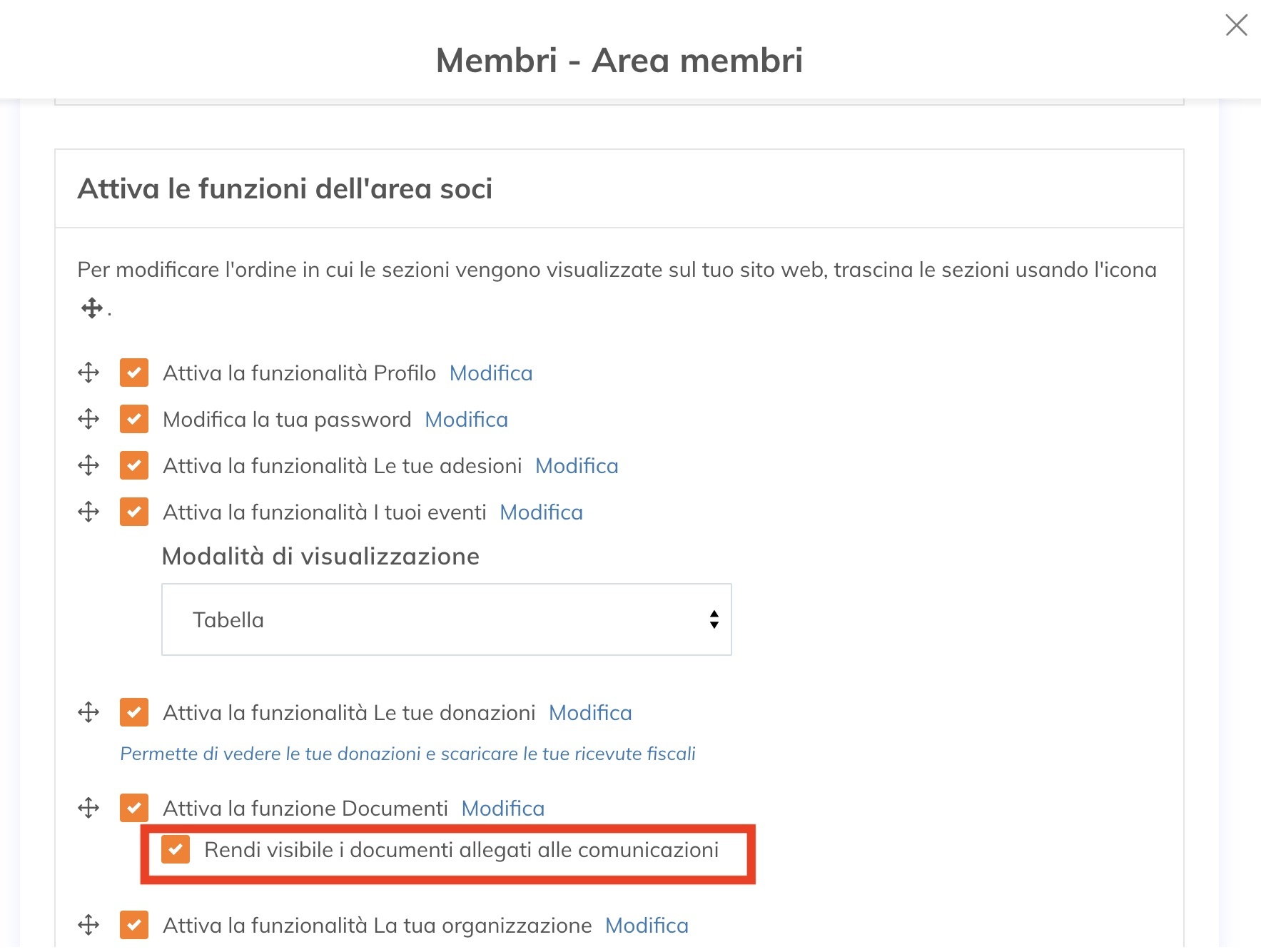This screenshot has width=1261, height=952.
Task: Click the Tabella dropdown arrows
Action: [714, 619]
